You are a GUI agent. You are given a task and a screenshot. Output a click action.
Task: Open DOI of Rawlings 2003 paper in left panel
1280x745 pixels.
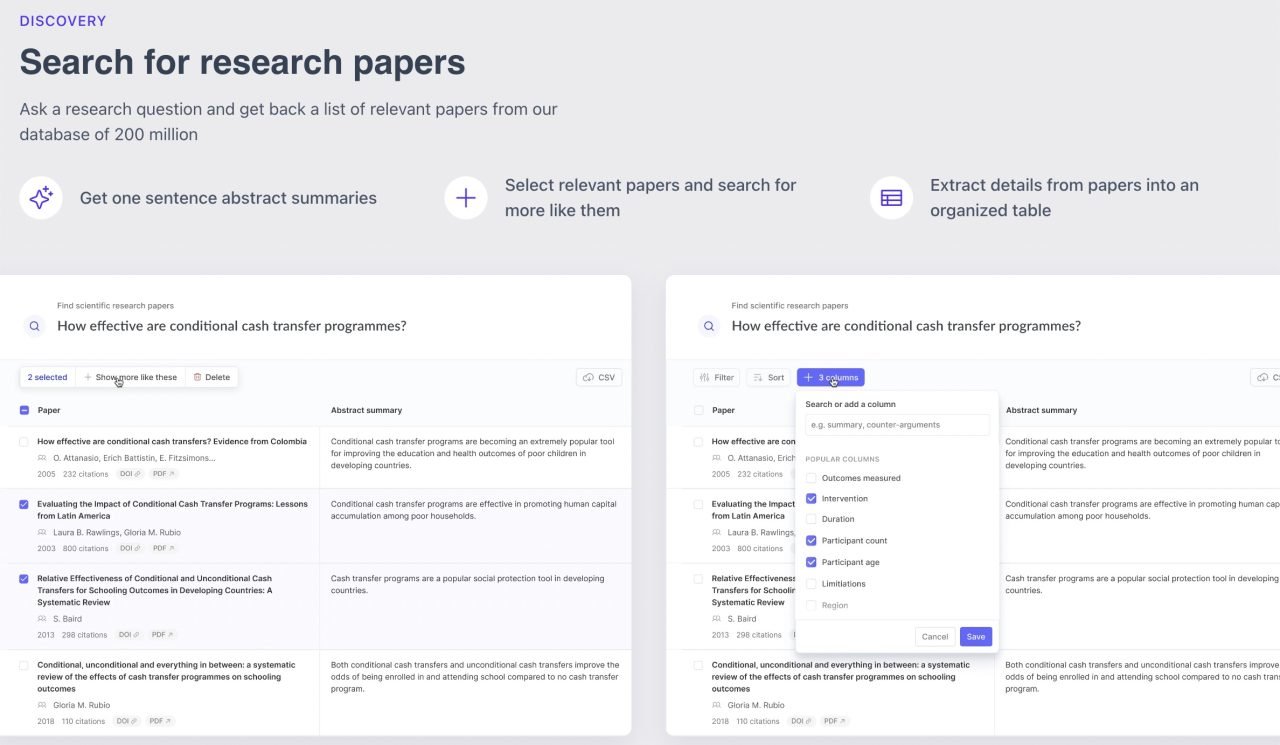pos(130,548)
